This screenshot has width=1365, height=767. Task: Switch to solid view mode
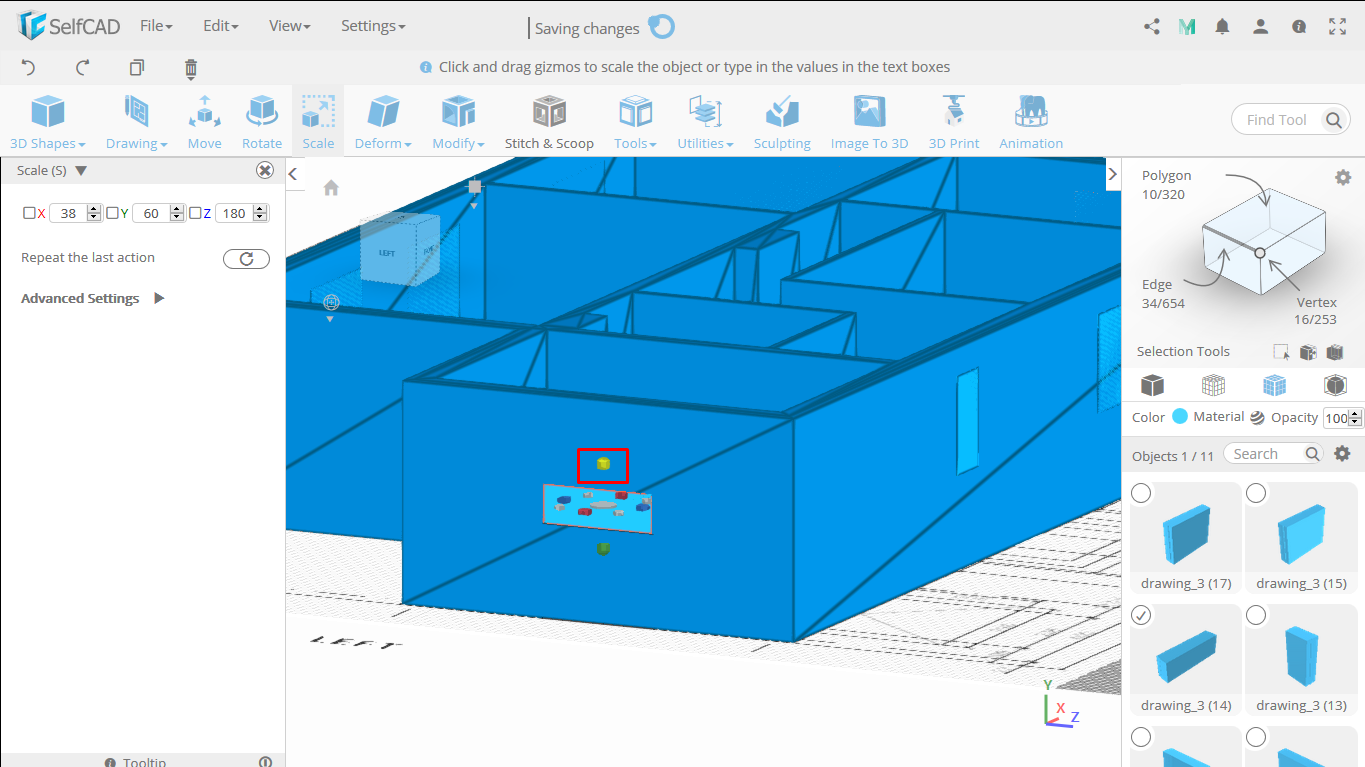pos(1153,385)
